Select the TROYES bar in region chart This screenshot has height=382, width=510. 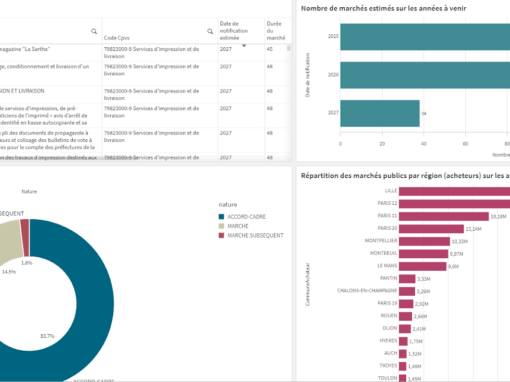pyautogui.click(x=402, y=366)
